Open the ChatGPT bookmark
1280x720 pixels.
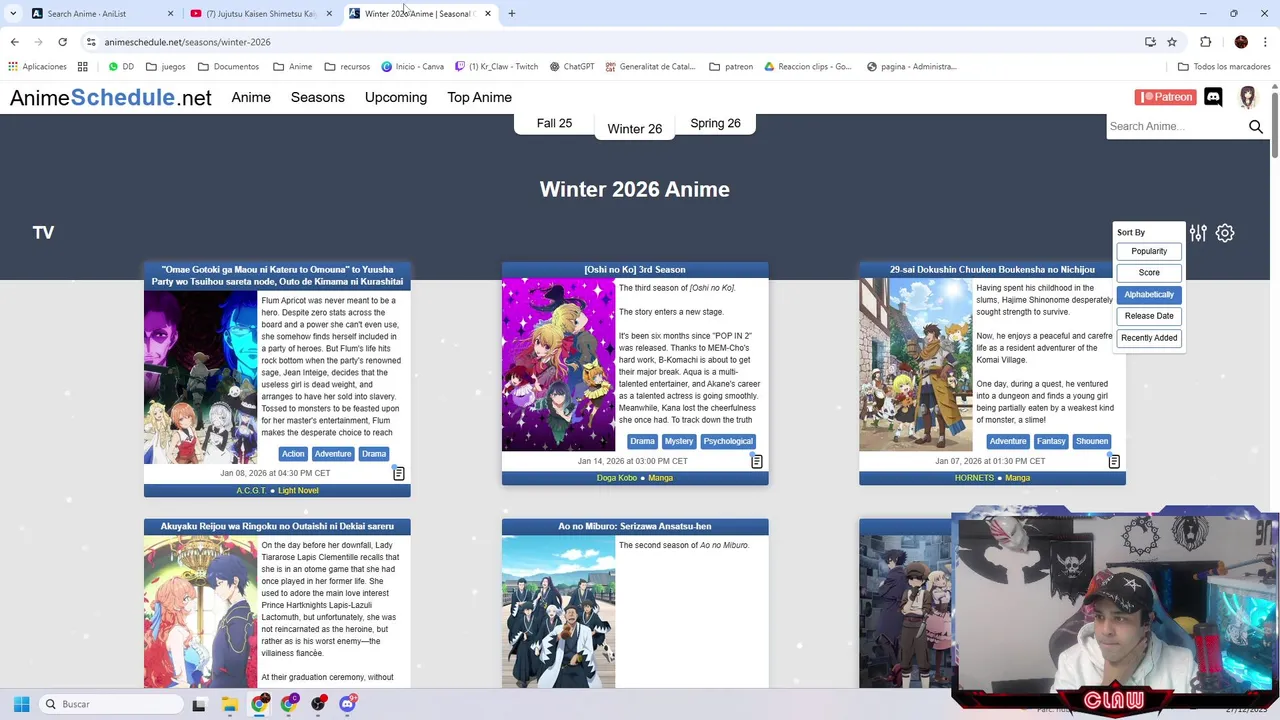click(x=571, y=67)
